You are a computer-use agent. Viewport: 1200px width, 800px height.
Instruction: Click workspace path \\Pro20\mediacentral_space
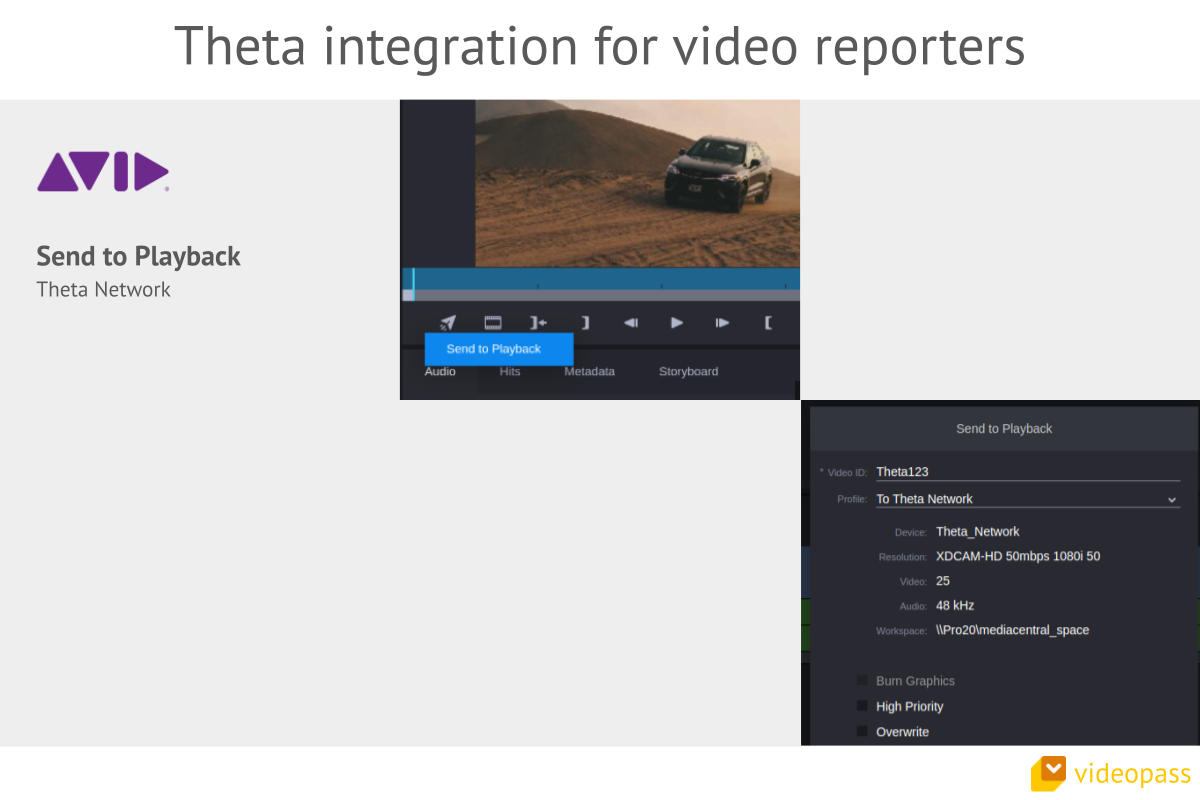click(x=1013, y=630)
